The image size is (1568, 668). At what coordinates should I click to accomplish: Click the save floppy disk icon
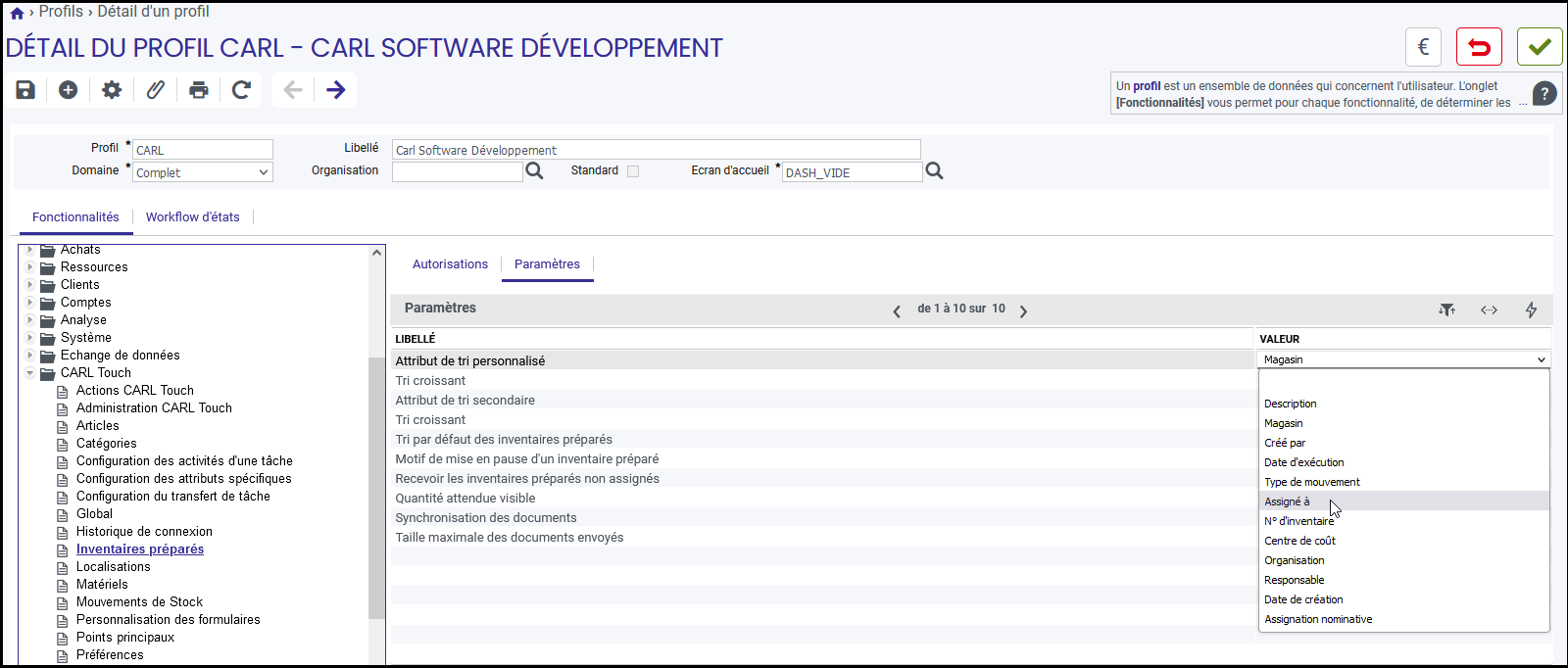pos(25,90)
